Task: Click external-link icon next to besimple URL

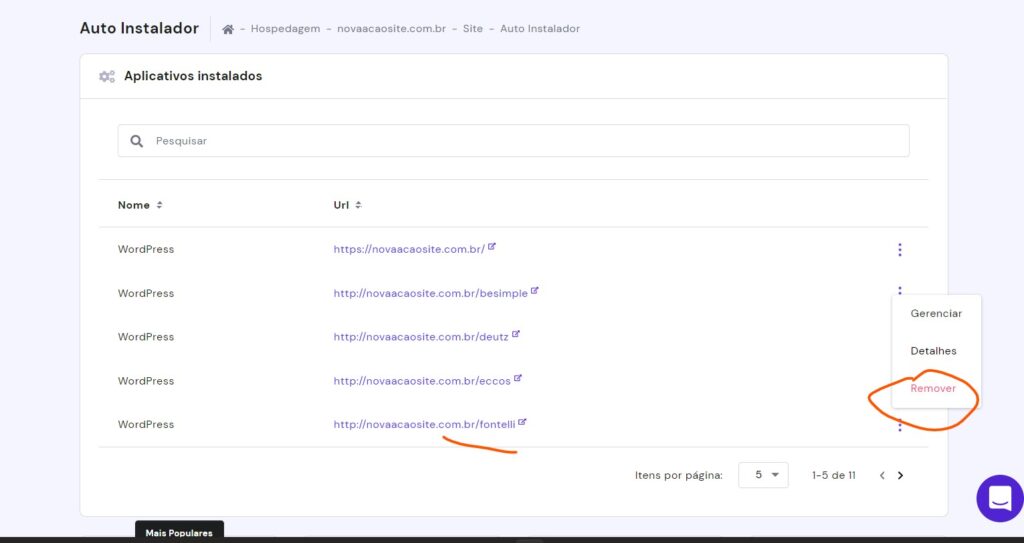Action: coord(535,291)
